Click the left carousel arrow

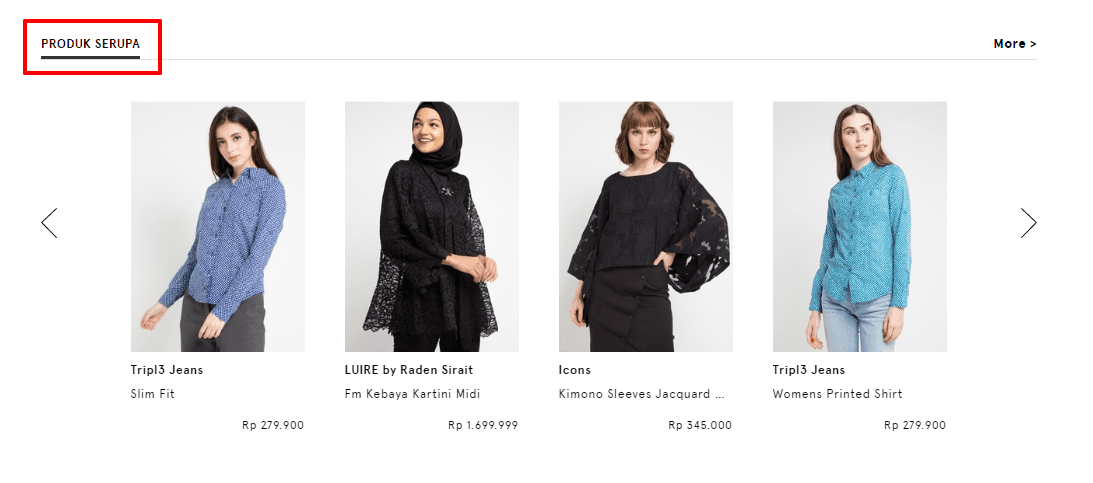[49, 223]
